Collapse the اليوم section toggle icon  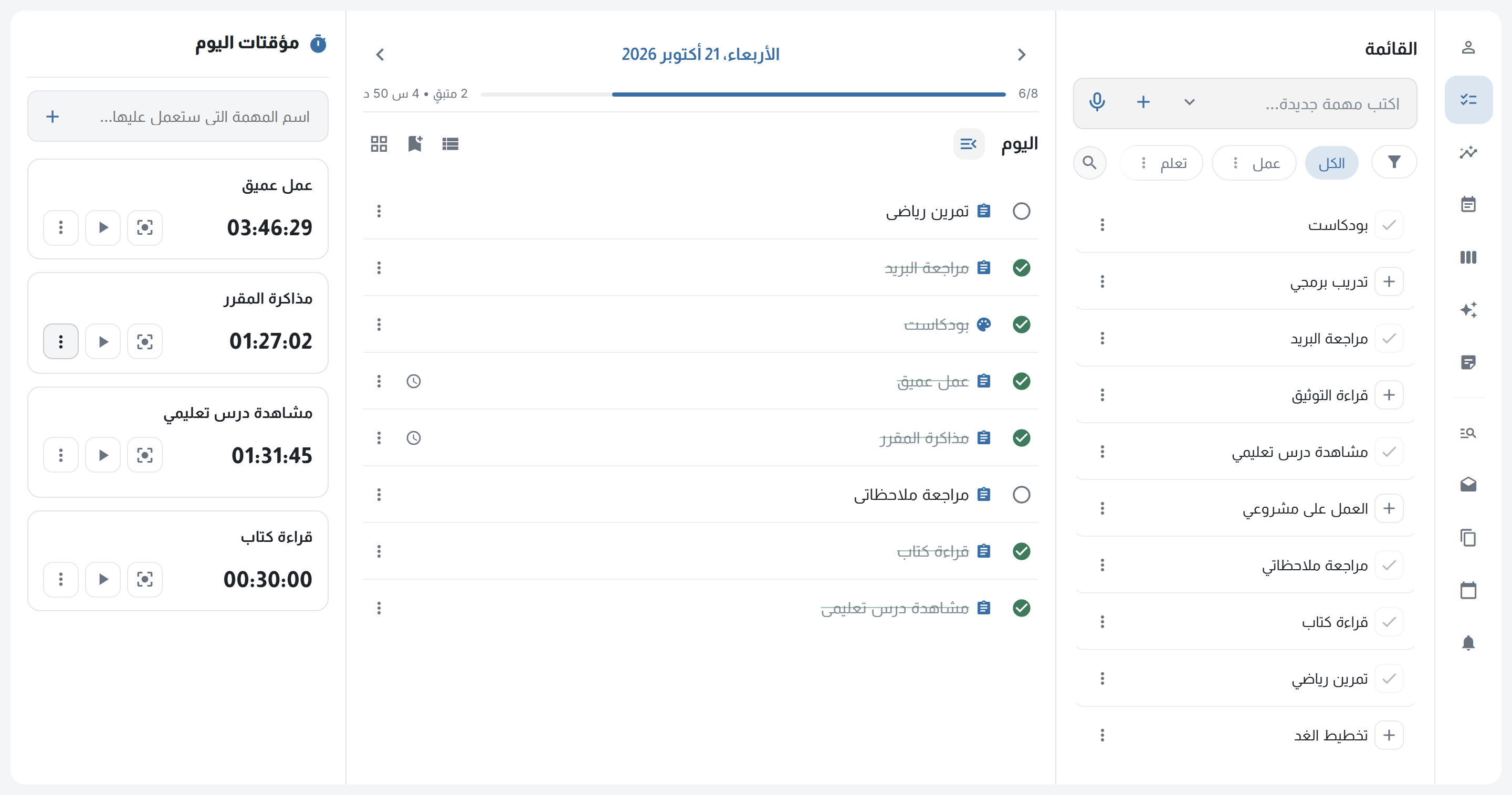click(x=969, y=144)
